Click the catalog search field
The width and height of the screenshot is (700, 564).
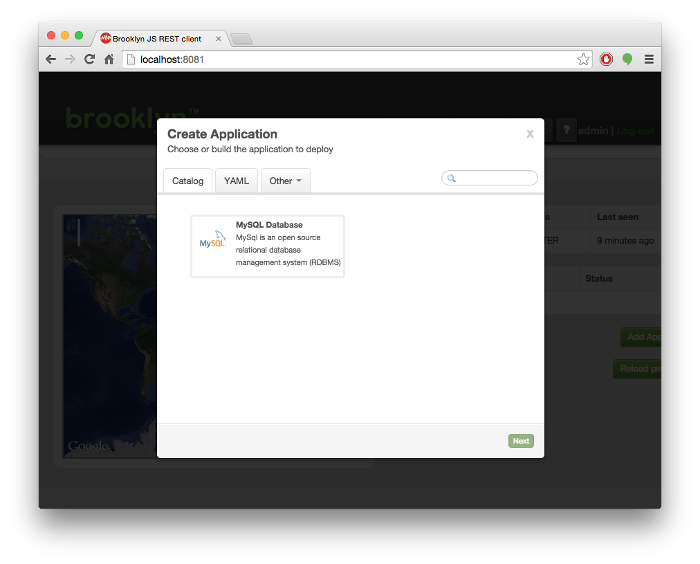pos(494,178)
